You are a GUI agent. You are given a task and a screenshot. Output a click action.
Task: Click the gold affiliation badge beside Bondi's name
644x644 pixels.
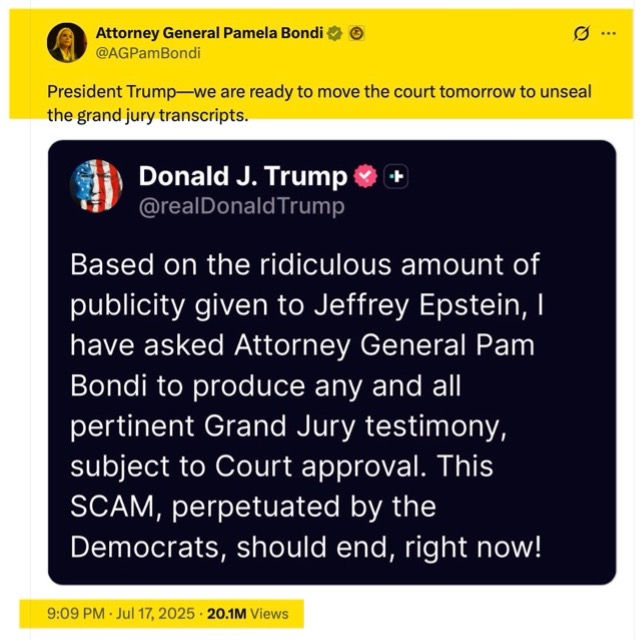[357, 32]
